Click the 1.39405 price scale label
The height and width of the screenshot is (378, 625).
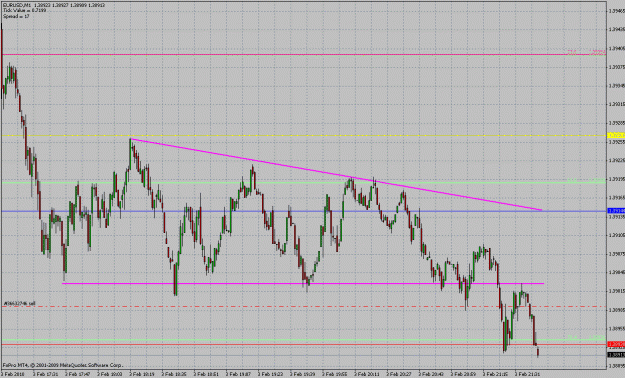pyautogui.click(x=616, y=49)
